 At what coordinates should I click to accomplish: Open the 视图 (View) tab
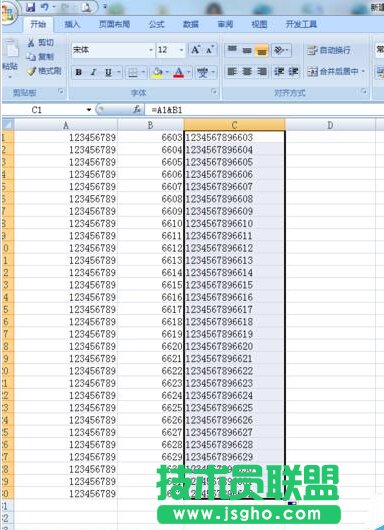[x=259, y=24]
